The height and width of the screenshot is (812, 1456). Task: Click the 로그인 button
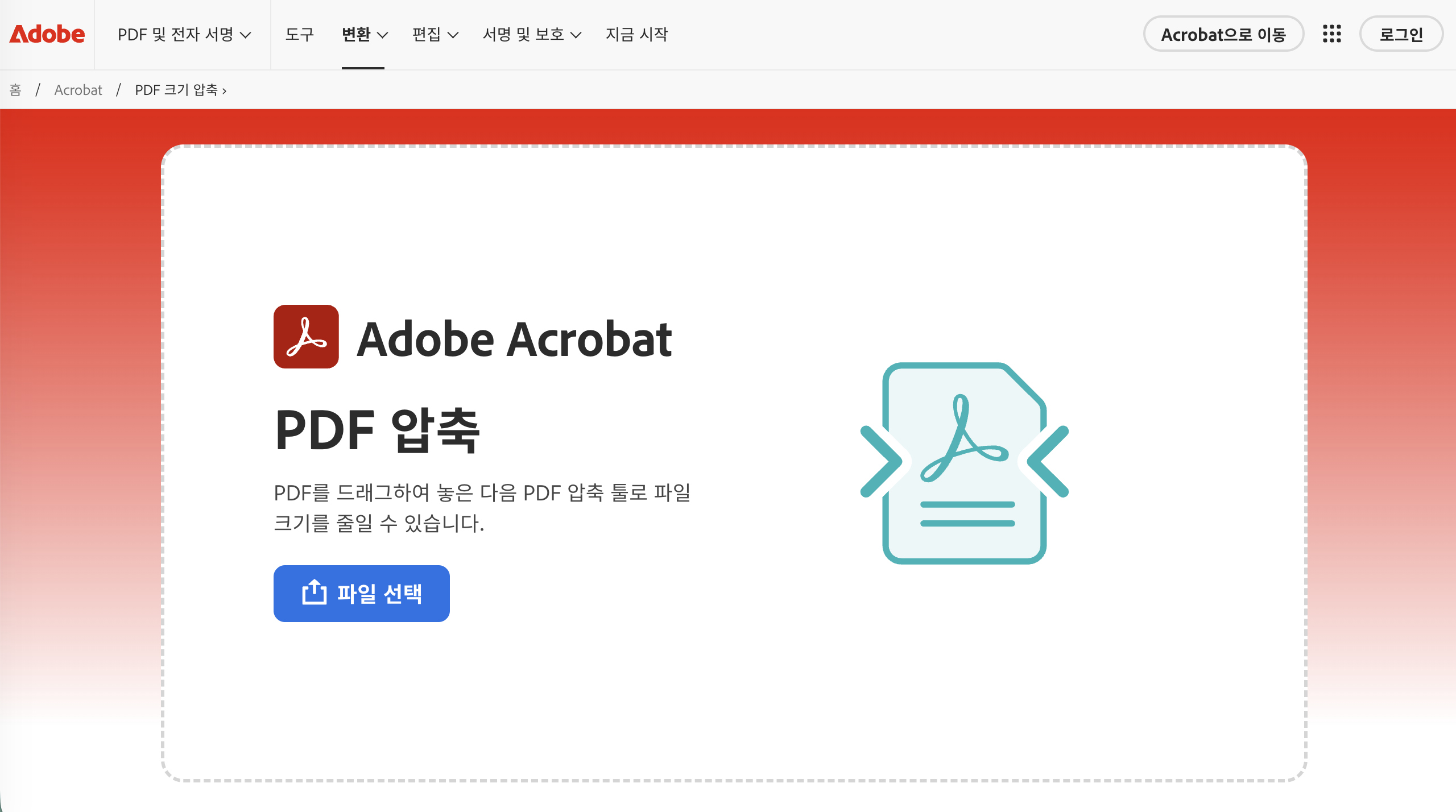point(1401,34)
